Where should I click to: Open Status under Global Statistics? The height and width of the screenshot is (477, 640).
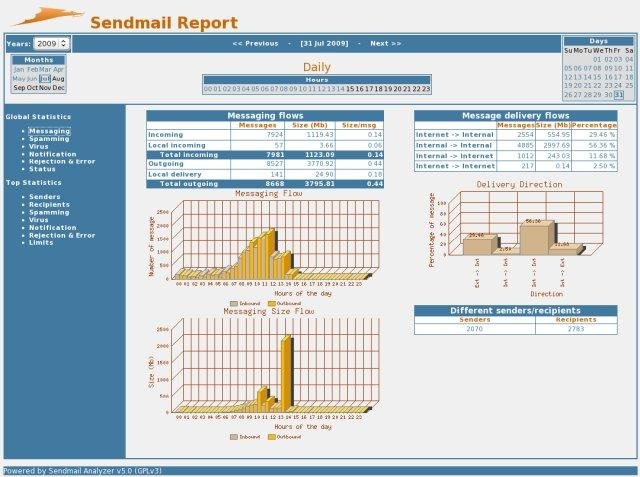tap(43, 169)
